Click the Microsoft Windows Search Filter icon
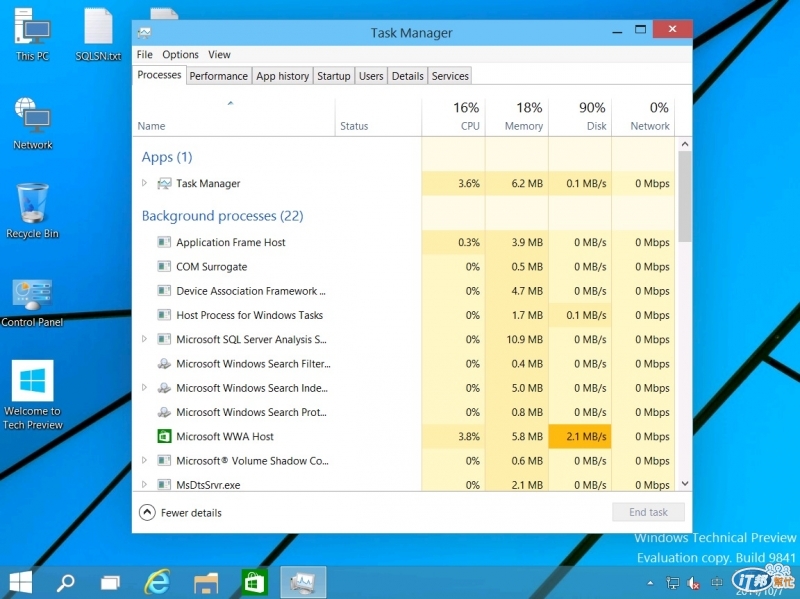Screen dimensions: 800x599 point(164,364)
